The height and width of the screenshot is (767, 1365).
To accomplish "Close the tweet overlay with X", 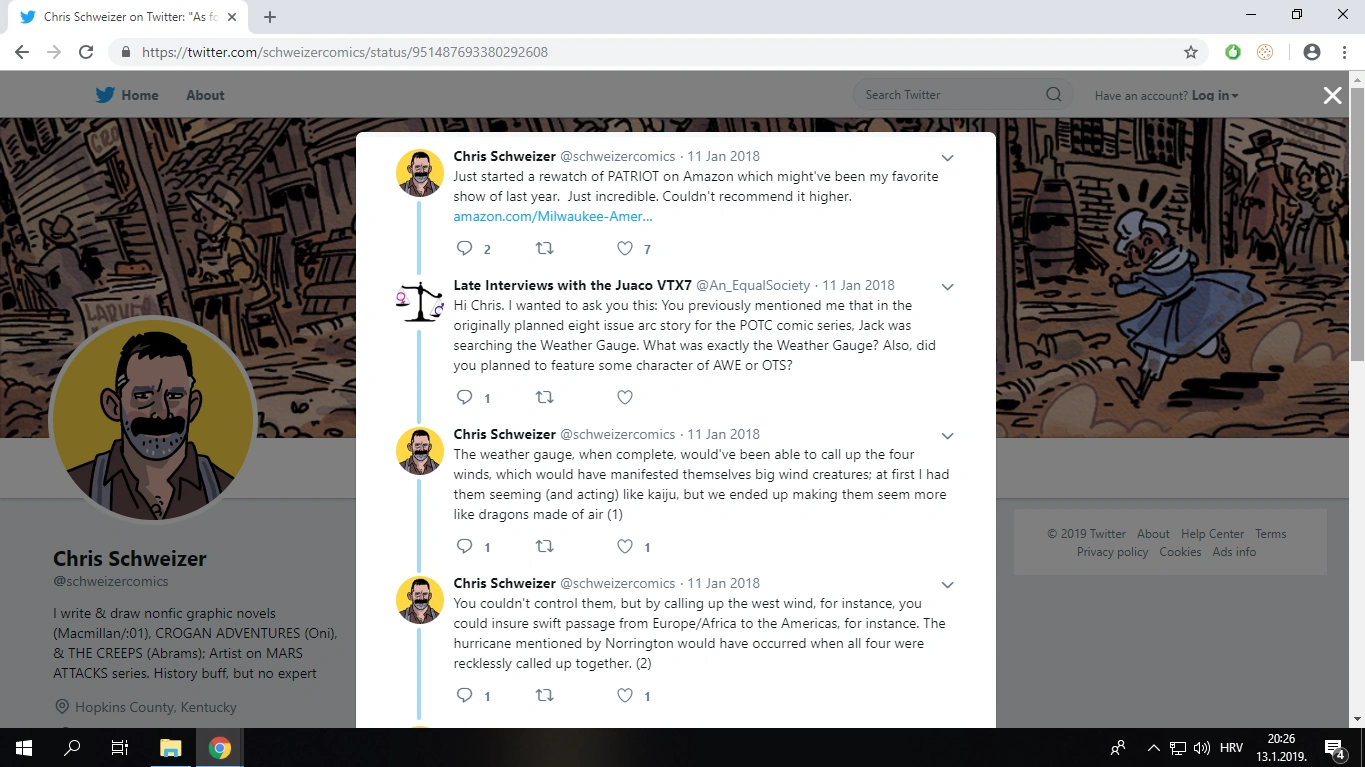I will pos(1332,95).
